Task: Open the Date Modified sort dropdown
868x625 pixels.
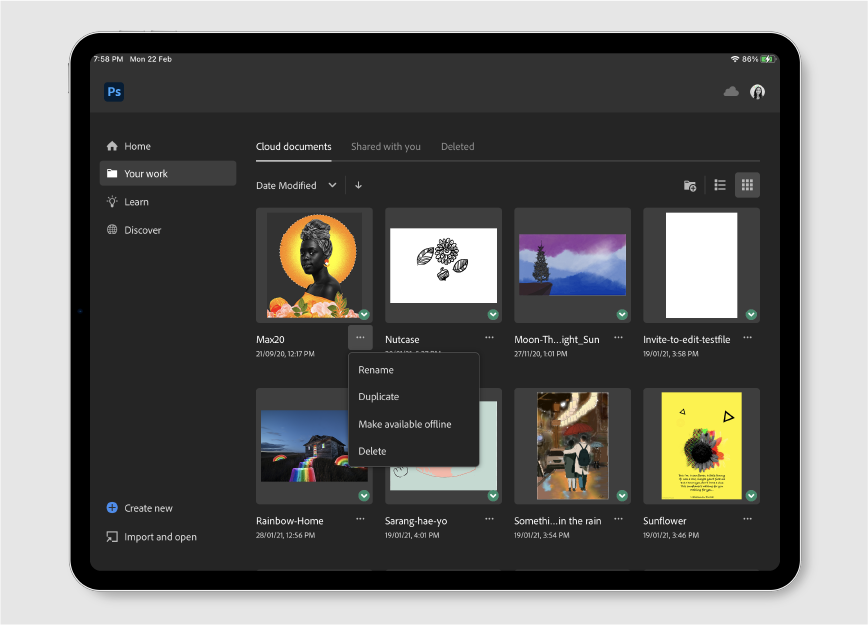Action: (296, 185)
